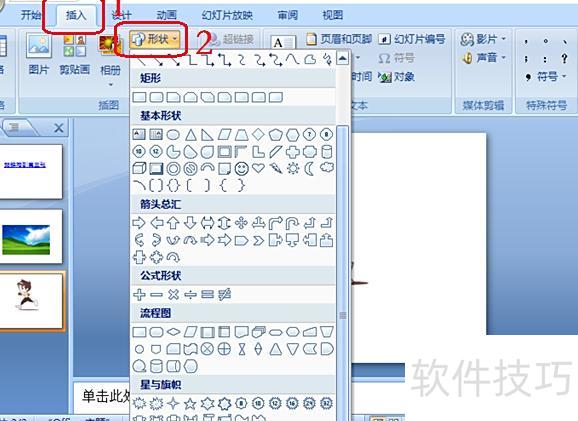Switch to the 开始 tab
Image resolution: width=578 pixels, height=421 pixels.
[x=31, y=15]
